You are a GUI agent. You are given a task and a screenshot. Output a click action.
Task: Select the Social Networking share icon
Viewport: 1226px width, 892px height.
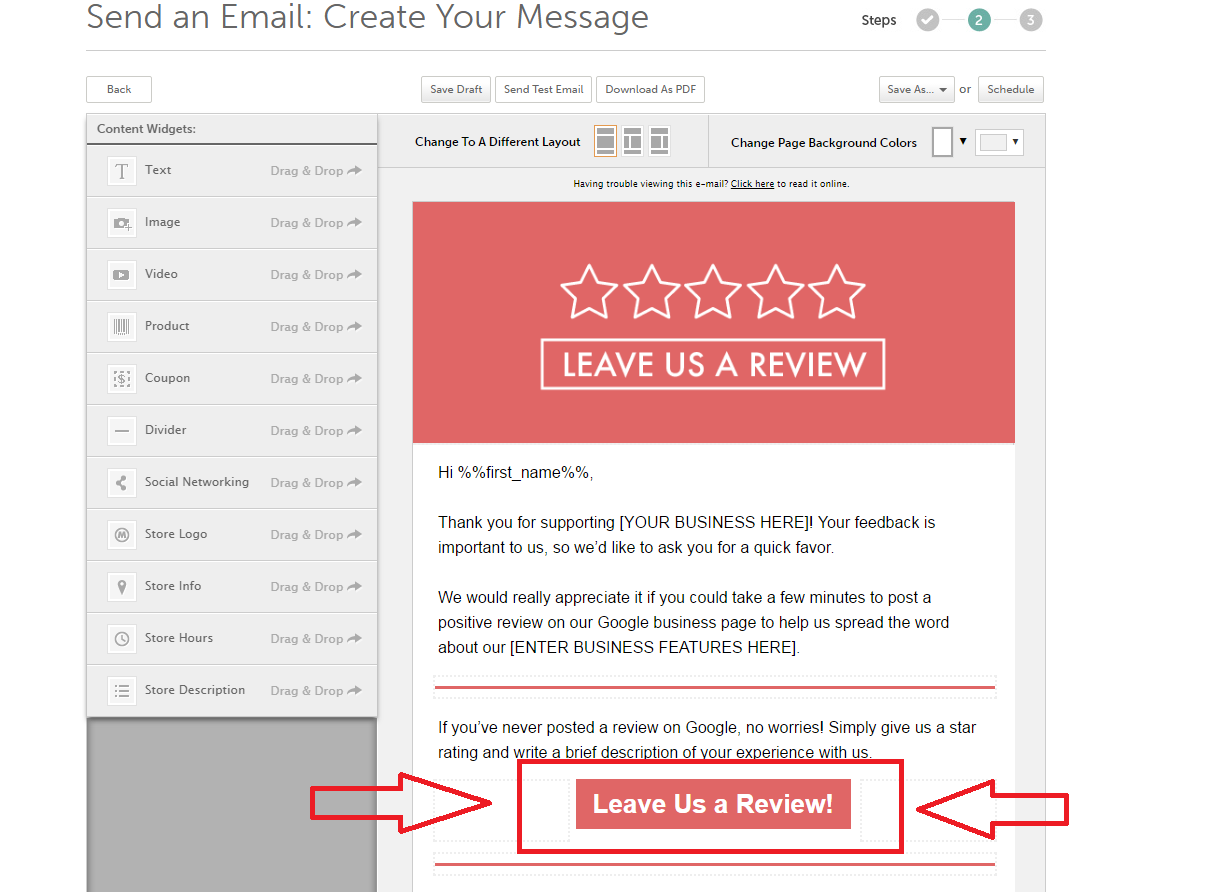click(122, 483)
